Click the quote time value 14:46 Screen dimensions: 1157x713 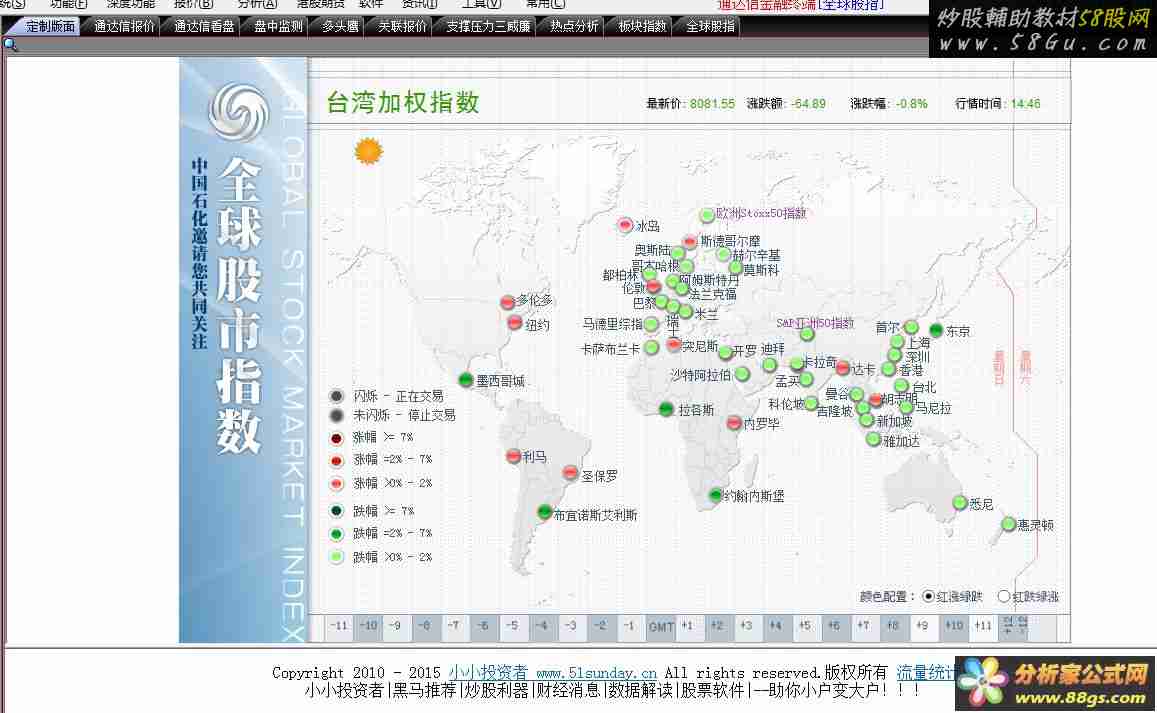point(1025,104)
